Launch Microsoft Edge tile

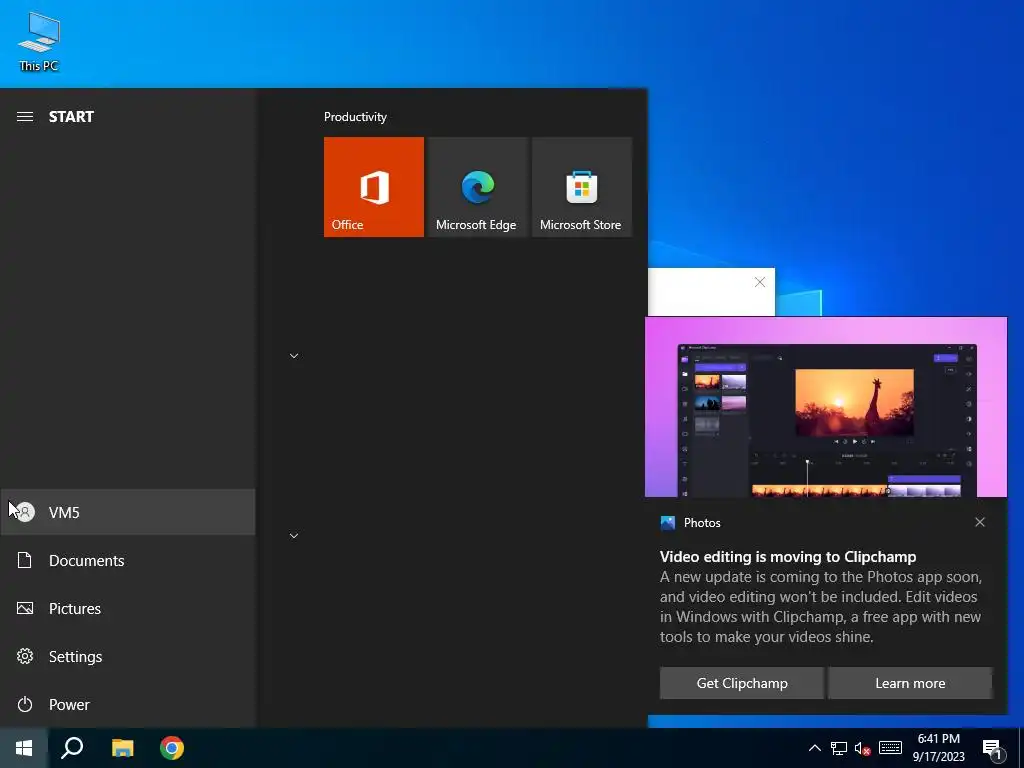pyautogui.click(x=477, y=187)
